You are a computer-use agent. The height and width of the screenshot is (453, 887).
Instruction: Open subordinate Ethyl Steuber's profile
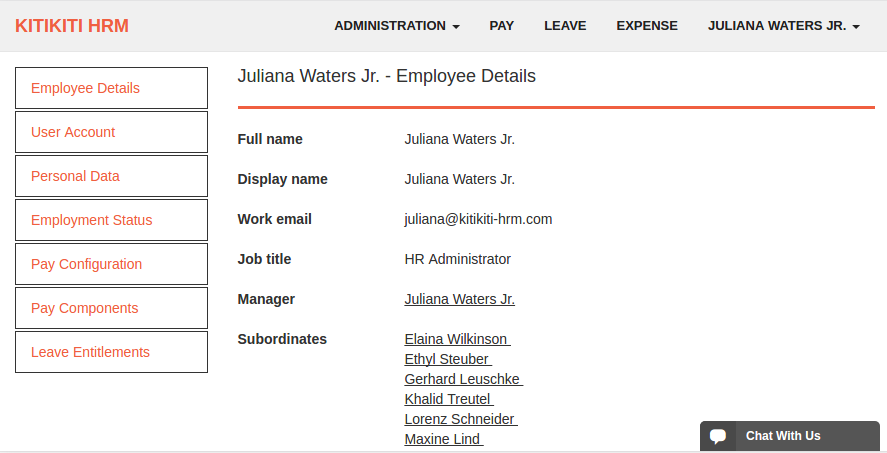[446, 359]
